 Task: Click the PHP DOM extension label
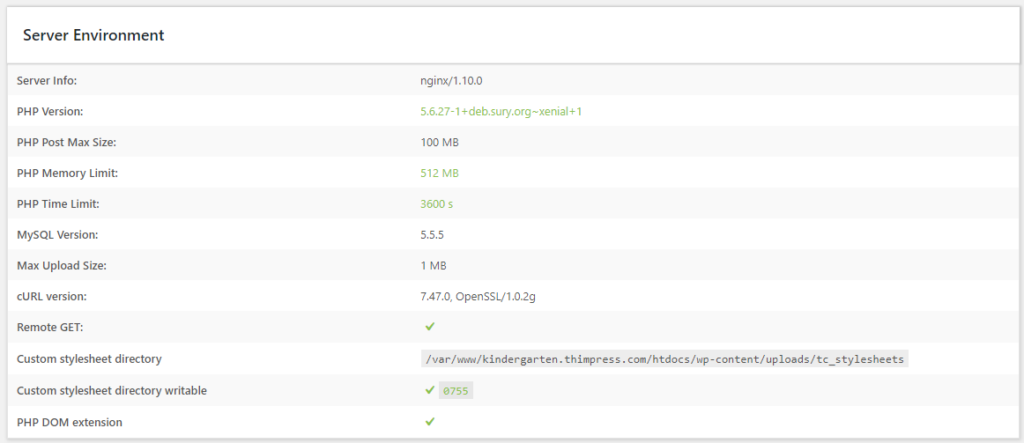70,422
